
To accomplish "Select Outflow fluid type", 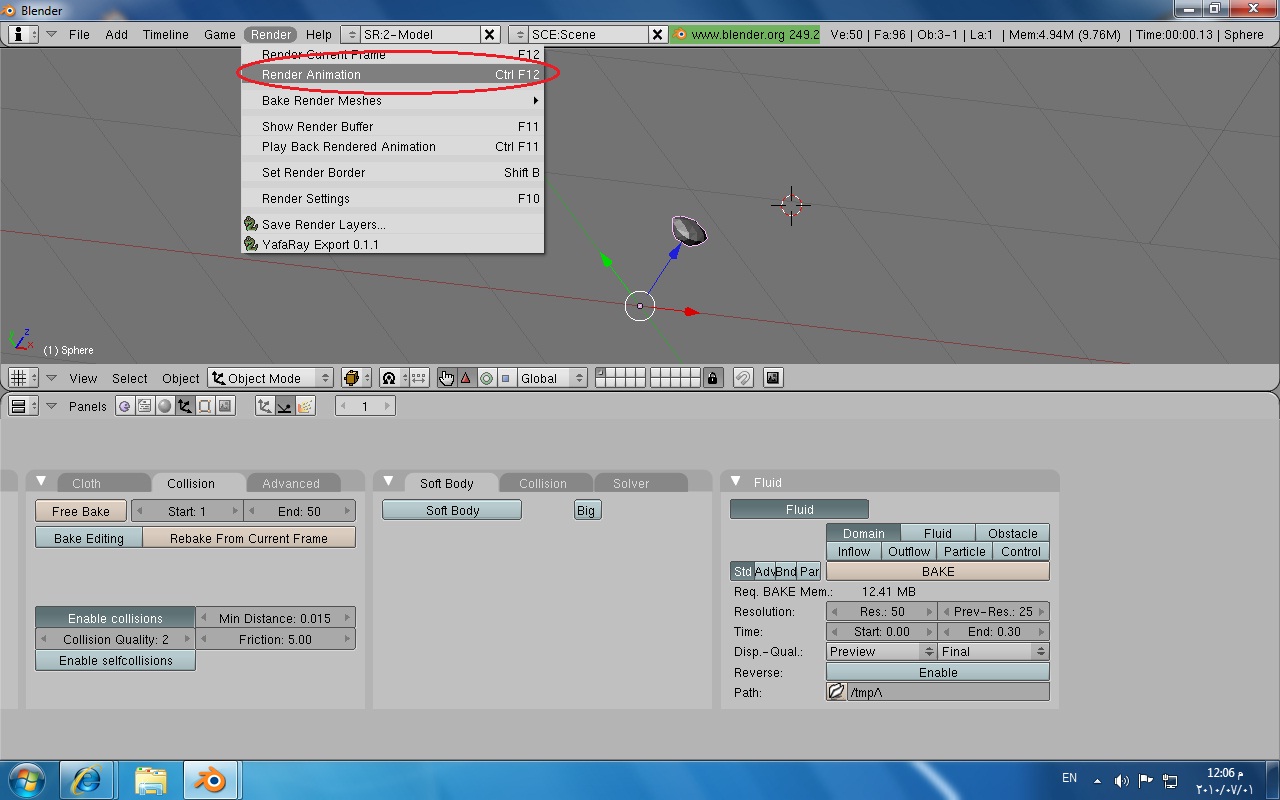I will (909, 551).
